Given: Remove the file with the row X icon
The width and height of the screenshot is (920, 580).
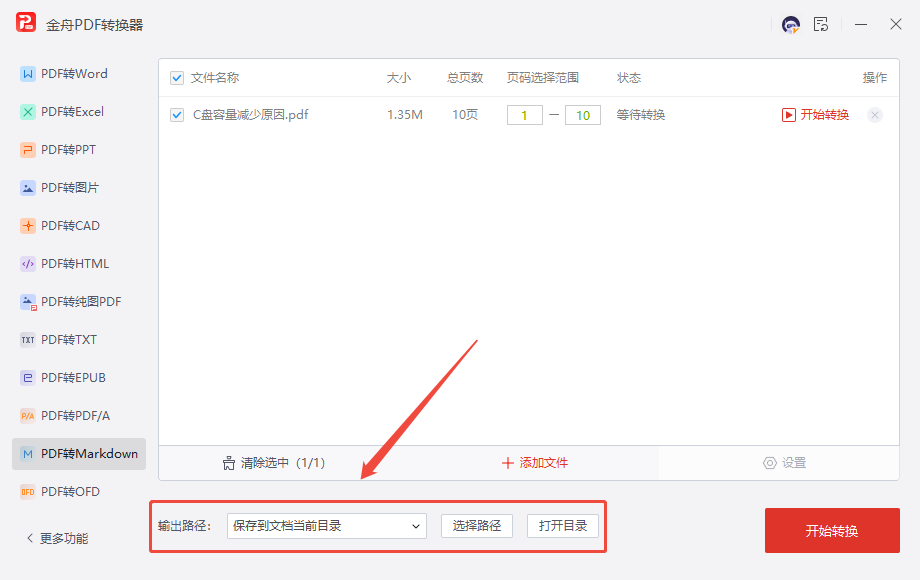Looking at the screenshot, I should point(874,115).
